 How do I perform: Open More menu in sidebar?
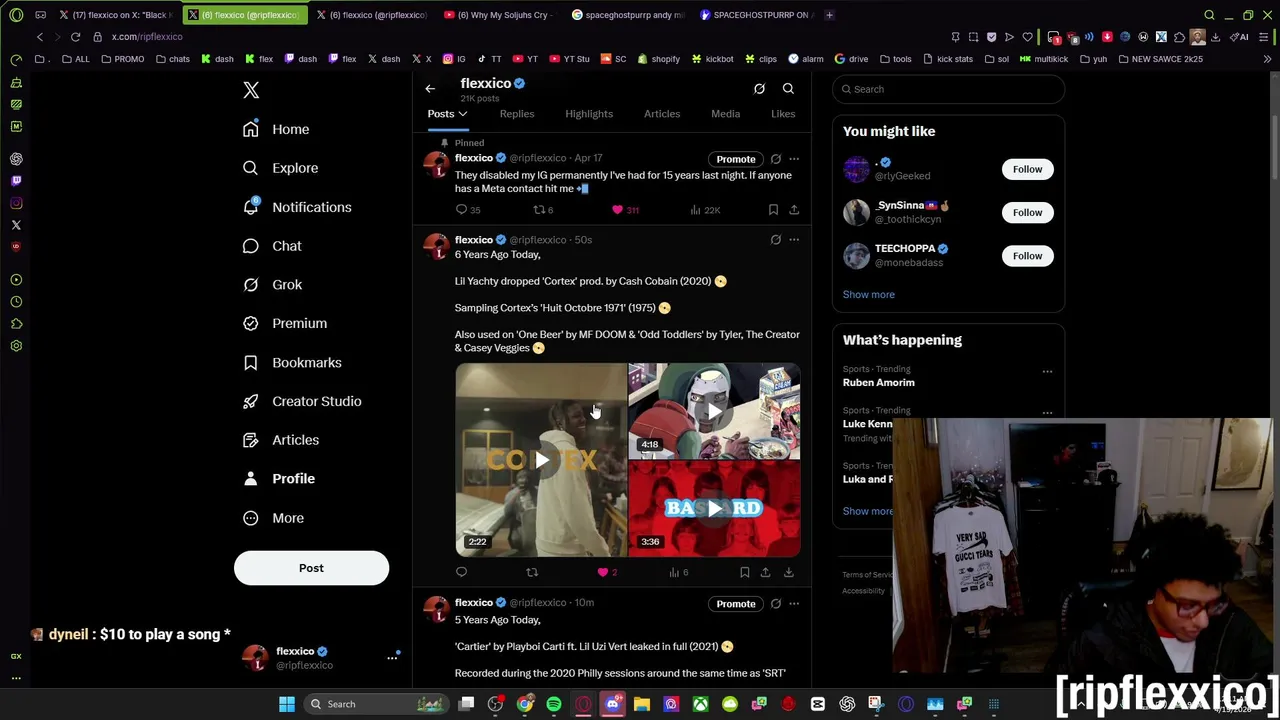273,518
